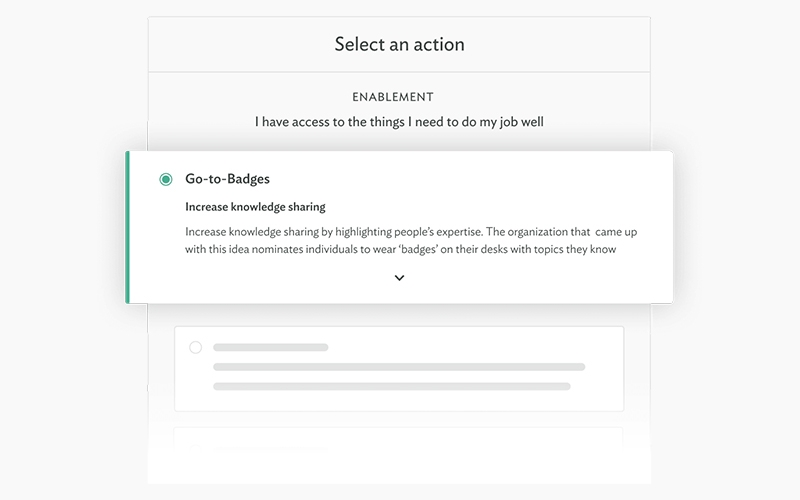Click the description line starting "Increase knowledge sharing by"

[x=400, y=231]
